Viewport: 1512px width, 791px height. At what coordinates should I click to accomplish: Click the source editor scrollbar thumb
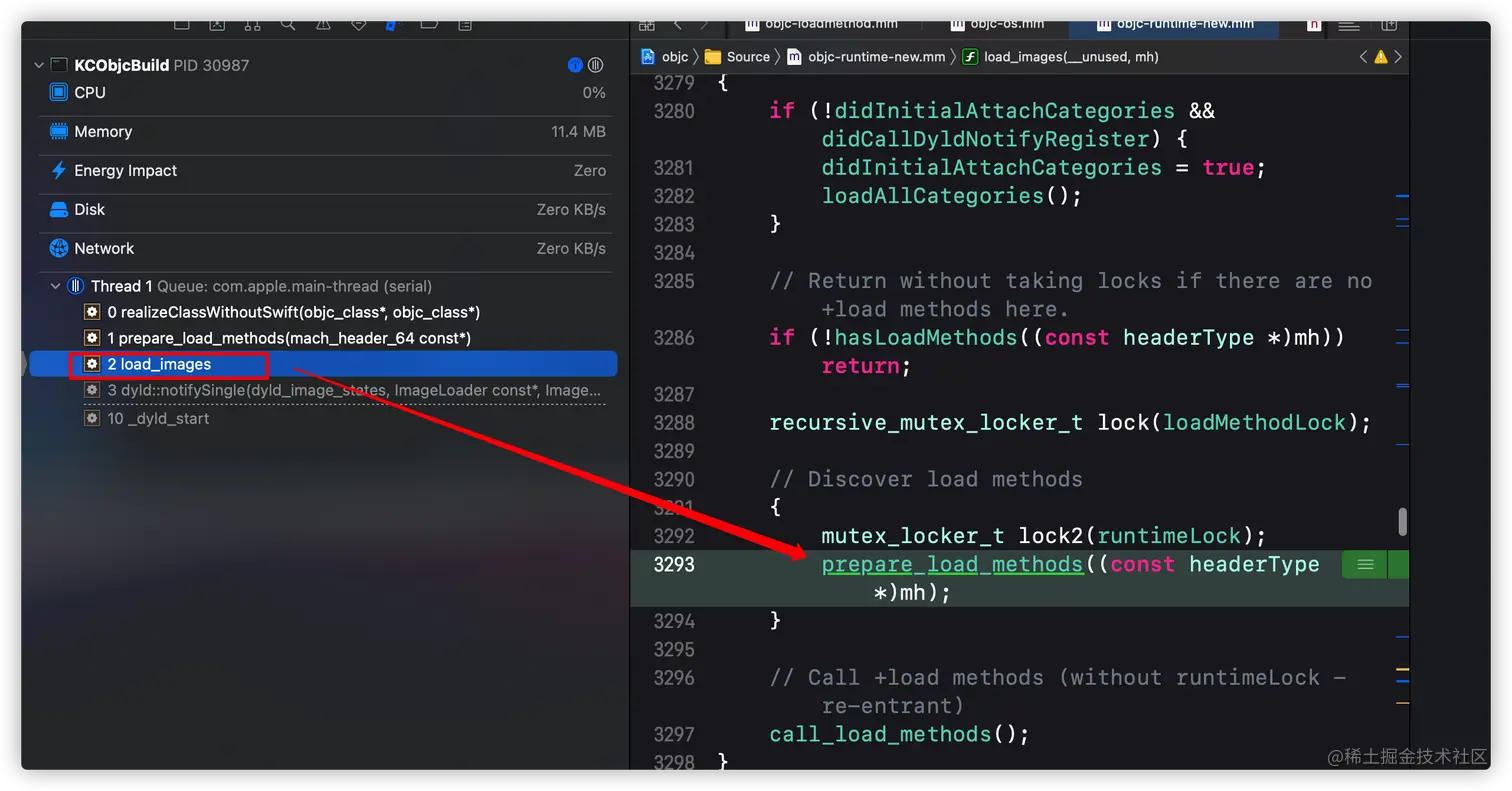click(1402, 521)
